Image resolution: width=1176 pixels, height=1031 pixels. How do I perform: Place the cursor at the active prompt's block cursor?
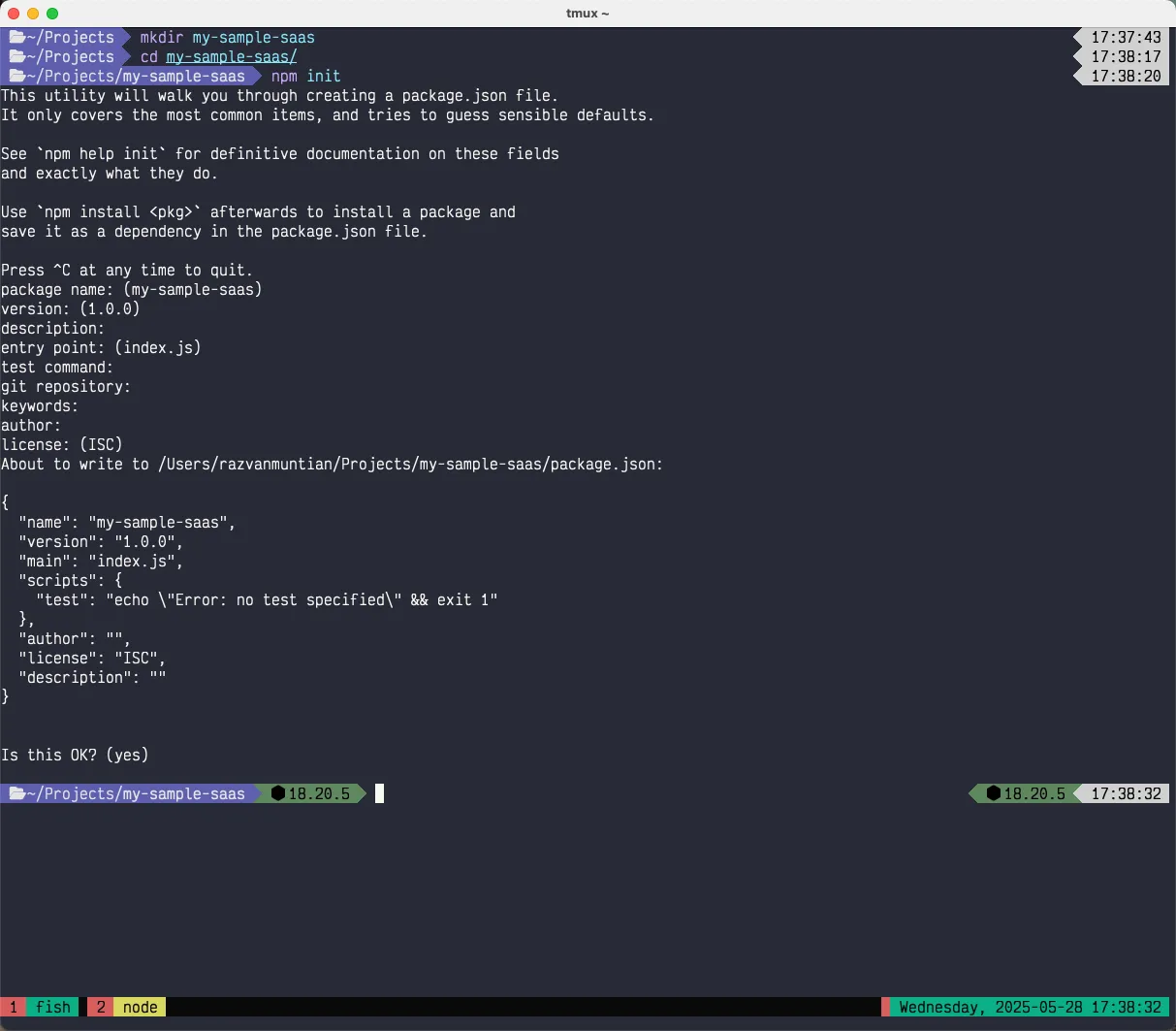coord(380,794)
